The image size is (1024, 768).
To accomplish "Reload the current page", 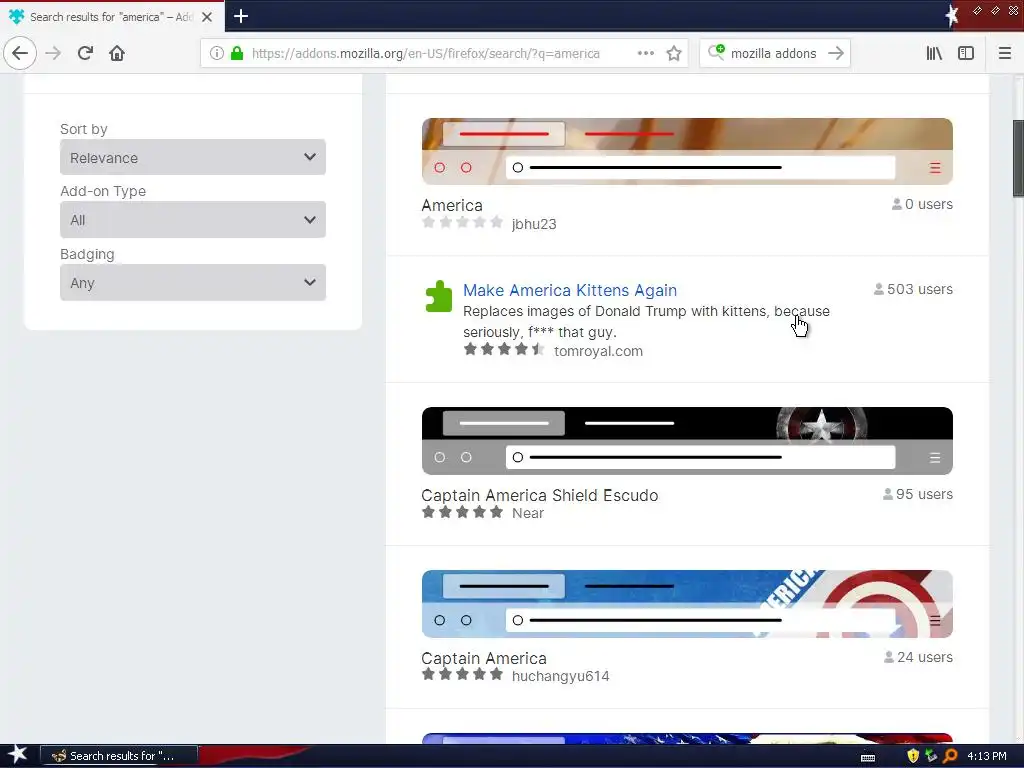I will 85,53.
